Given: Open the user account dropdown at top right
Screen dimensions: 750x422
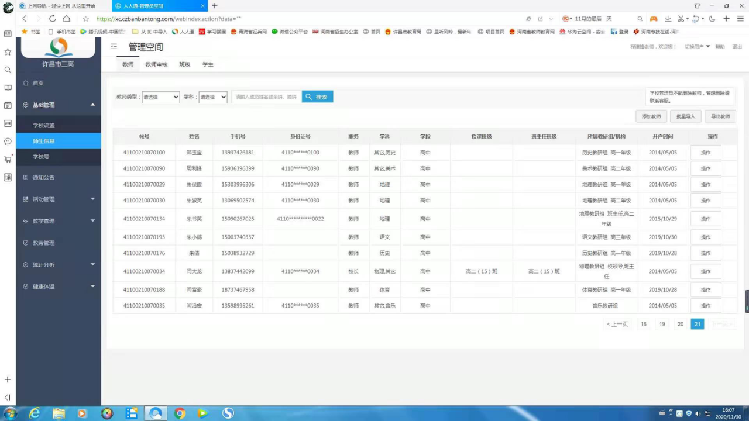Looking at the screenshot, I should (697, 46).
